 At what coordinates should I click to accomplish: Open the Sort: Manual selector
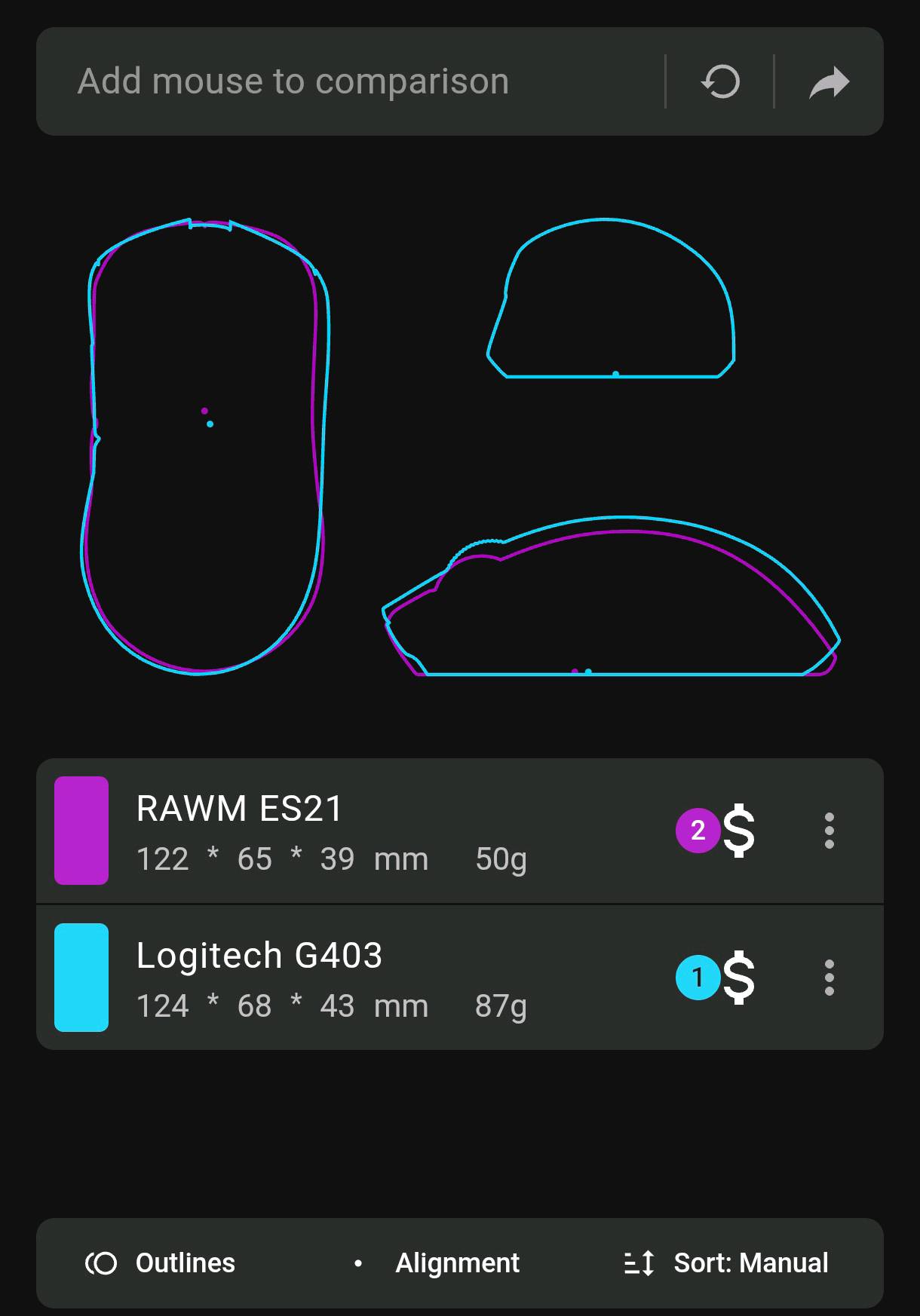(726, 1263)
